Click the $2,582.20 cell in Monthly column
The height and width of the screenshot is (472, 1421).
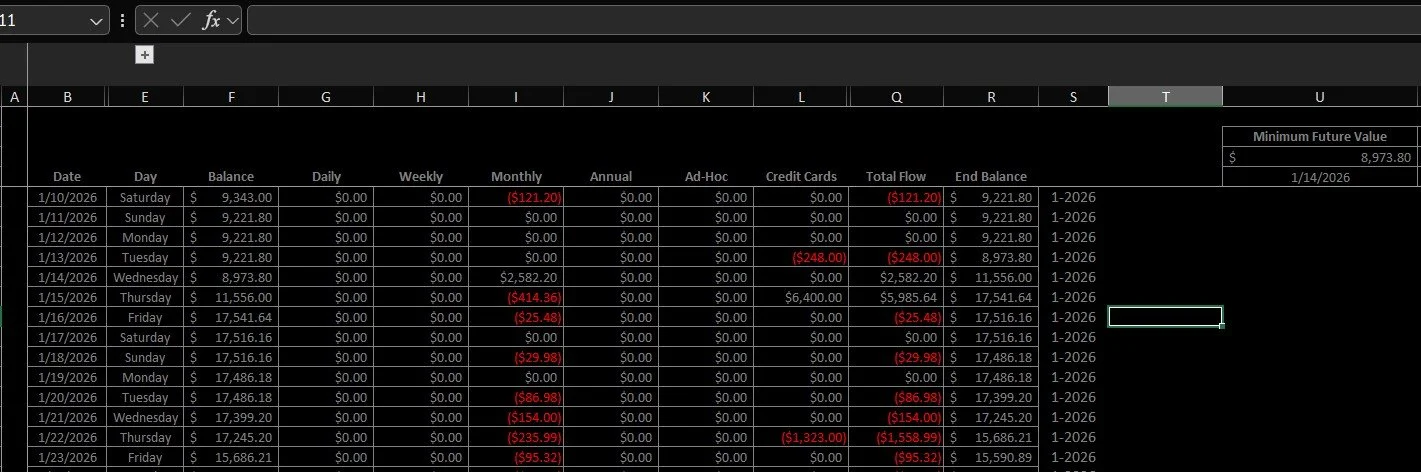pyautogui.click(x=516, y=277)
